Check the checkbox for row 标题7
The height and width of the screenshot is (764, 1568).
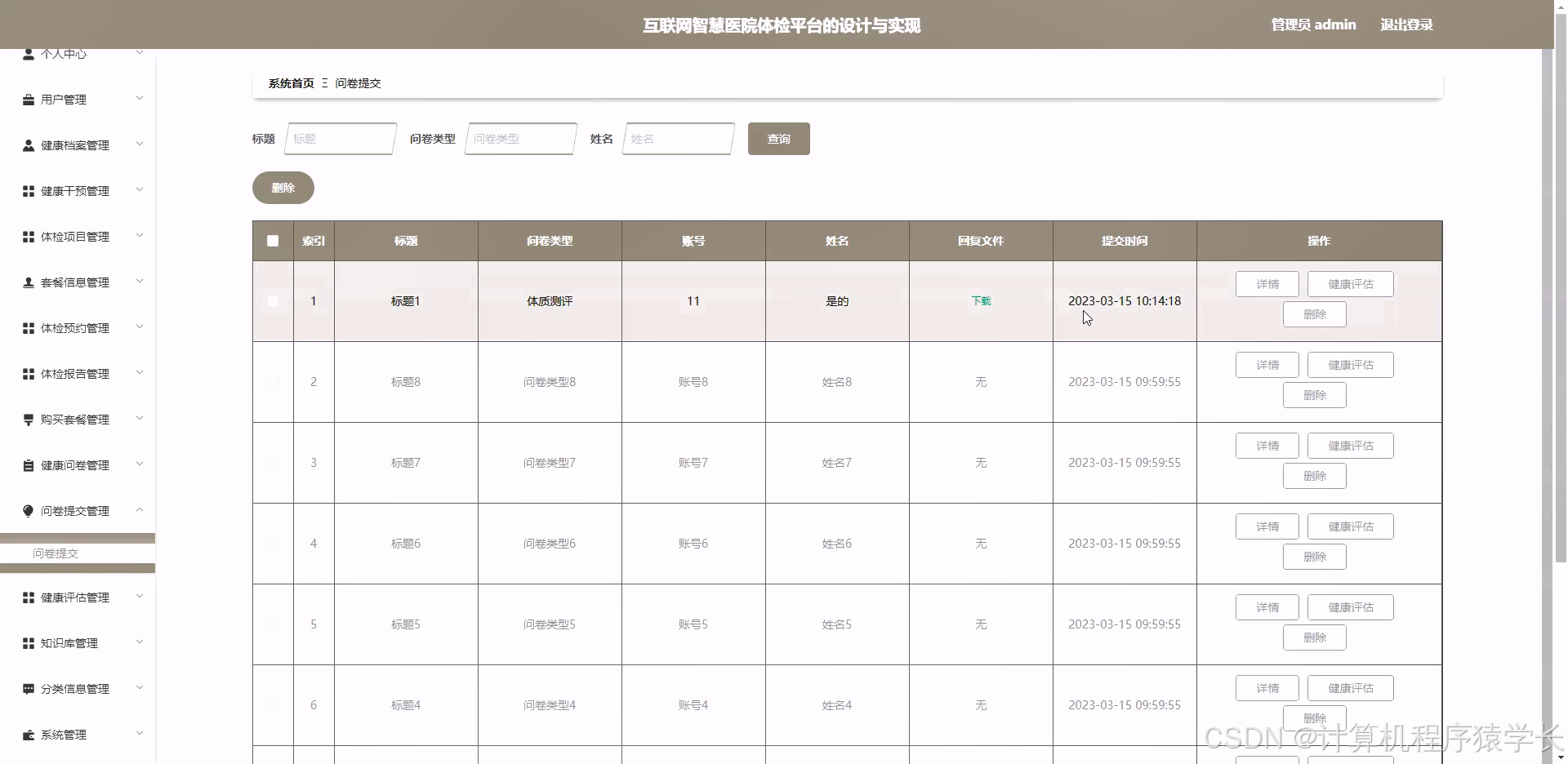click(x=273, y=463)
